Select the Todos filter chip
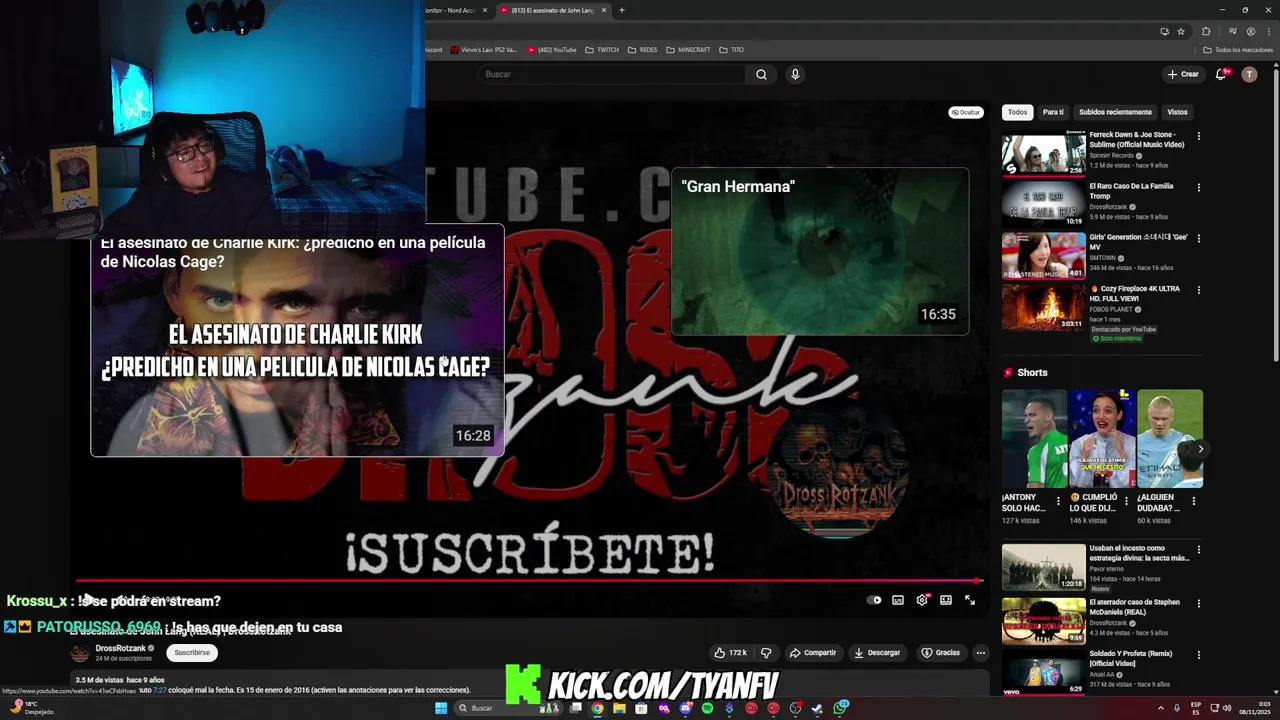The height and width of the screenshot is (720, 1280). coord(1017,112)
